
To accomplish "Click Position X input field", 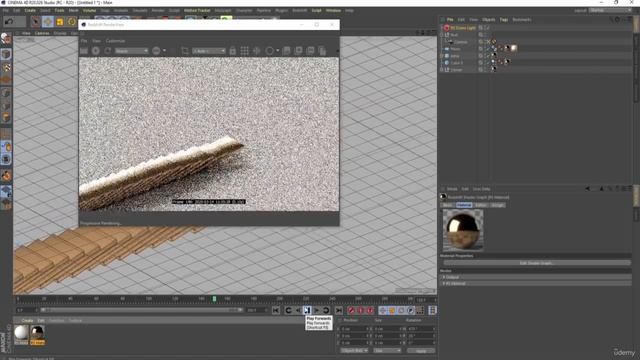I will [355, 329].
